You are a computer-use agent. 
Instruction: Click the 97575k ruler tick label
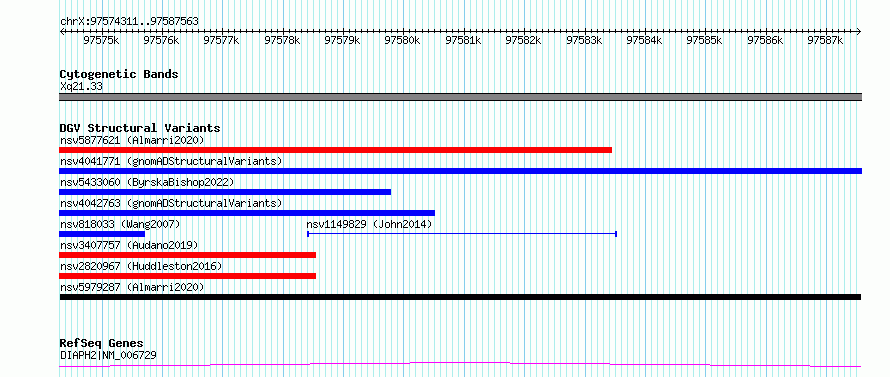(101, 40)
